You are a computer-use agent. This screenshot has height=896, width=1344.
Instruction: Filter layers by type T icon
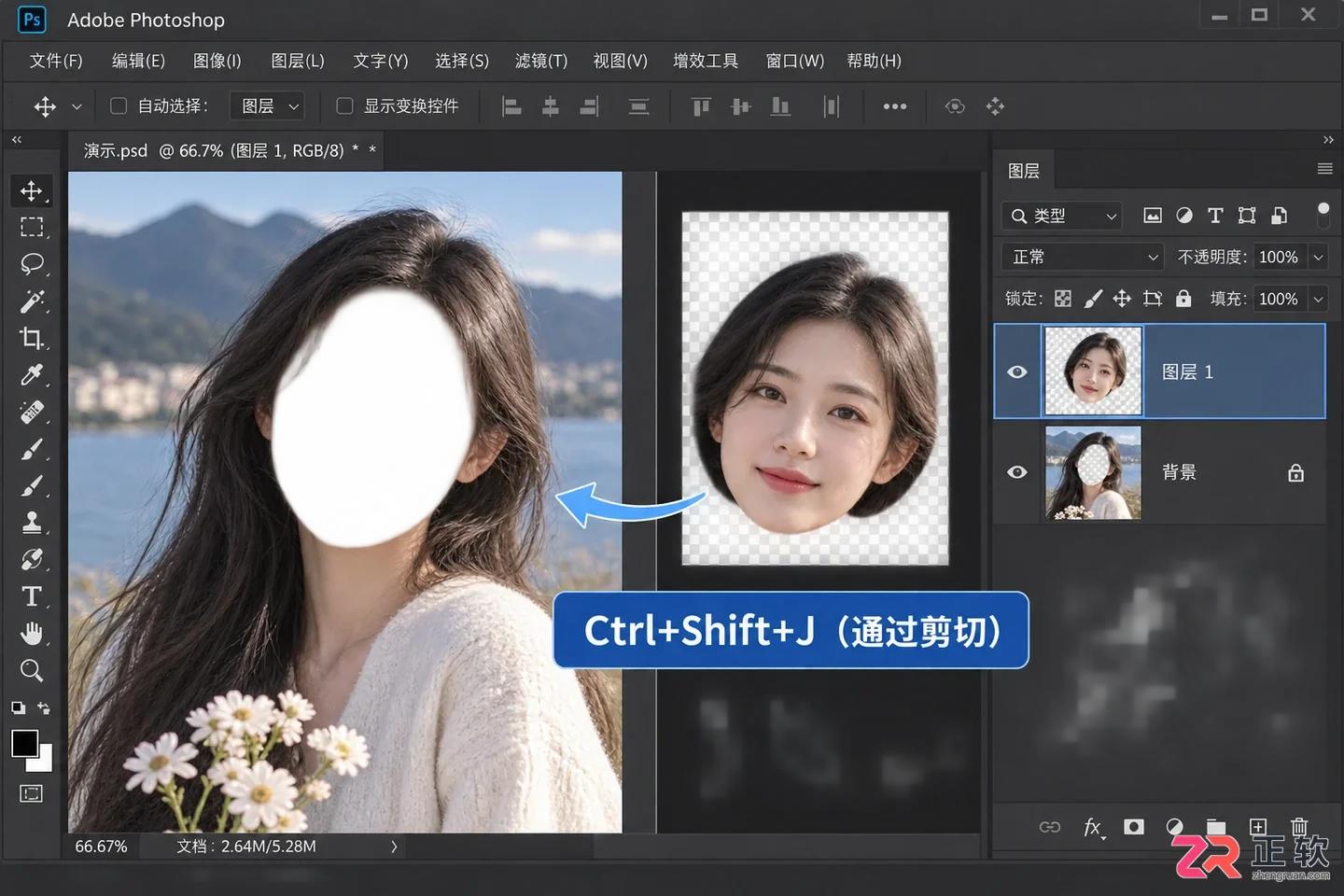pos(1215,216)
